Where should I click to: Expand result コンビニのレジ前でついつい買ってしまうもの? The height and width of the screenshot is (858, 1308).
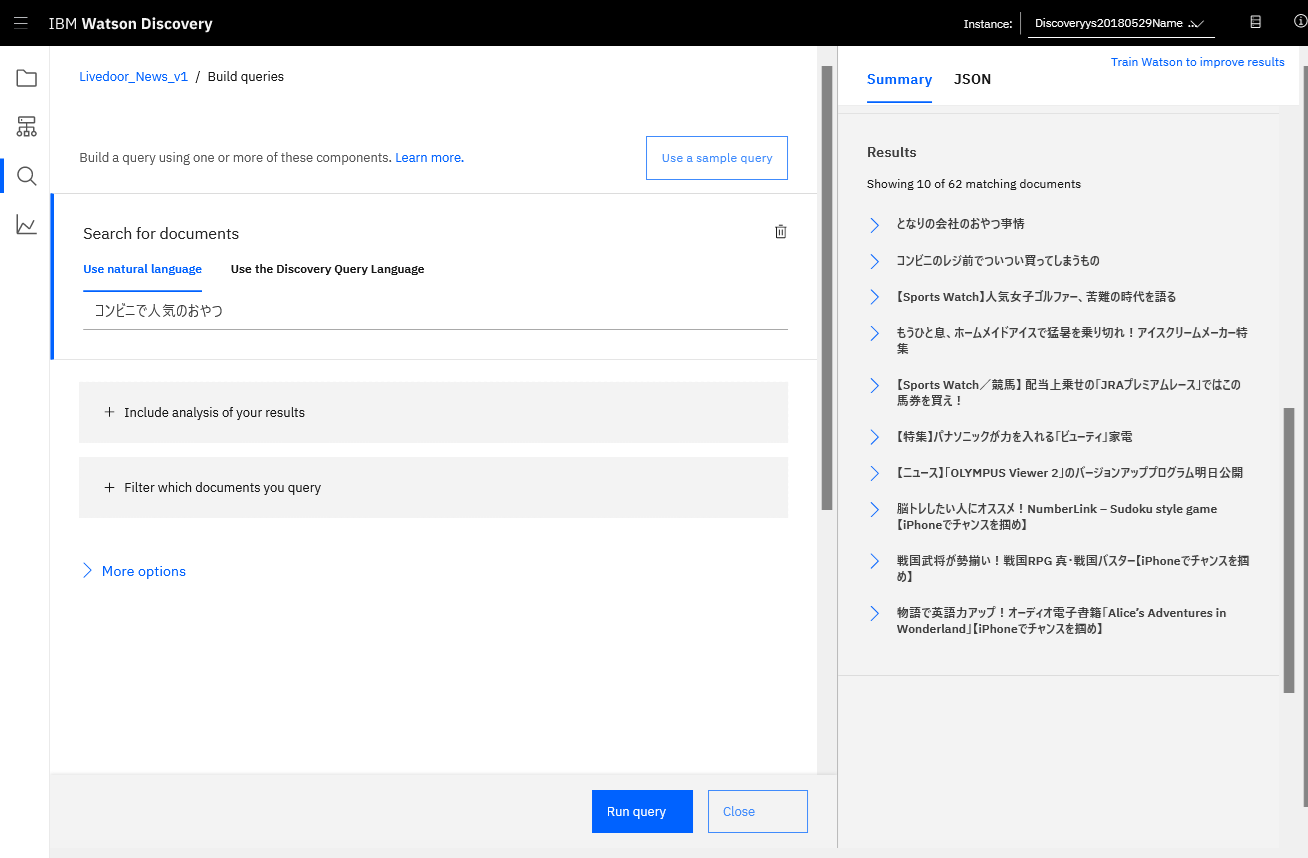(874, 261)
